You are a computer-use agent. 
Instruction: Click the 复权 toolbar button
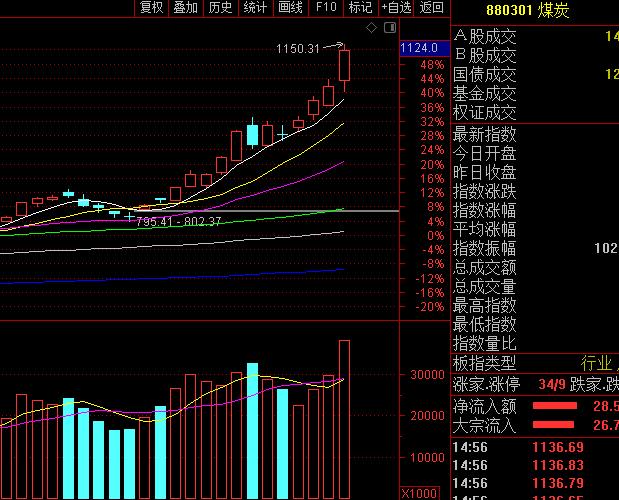pyautogui.click(x=152, y=7)
